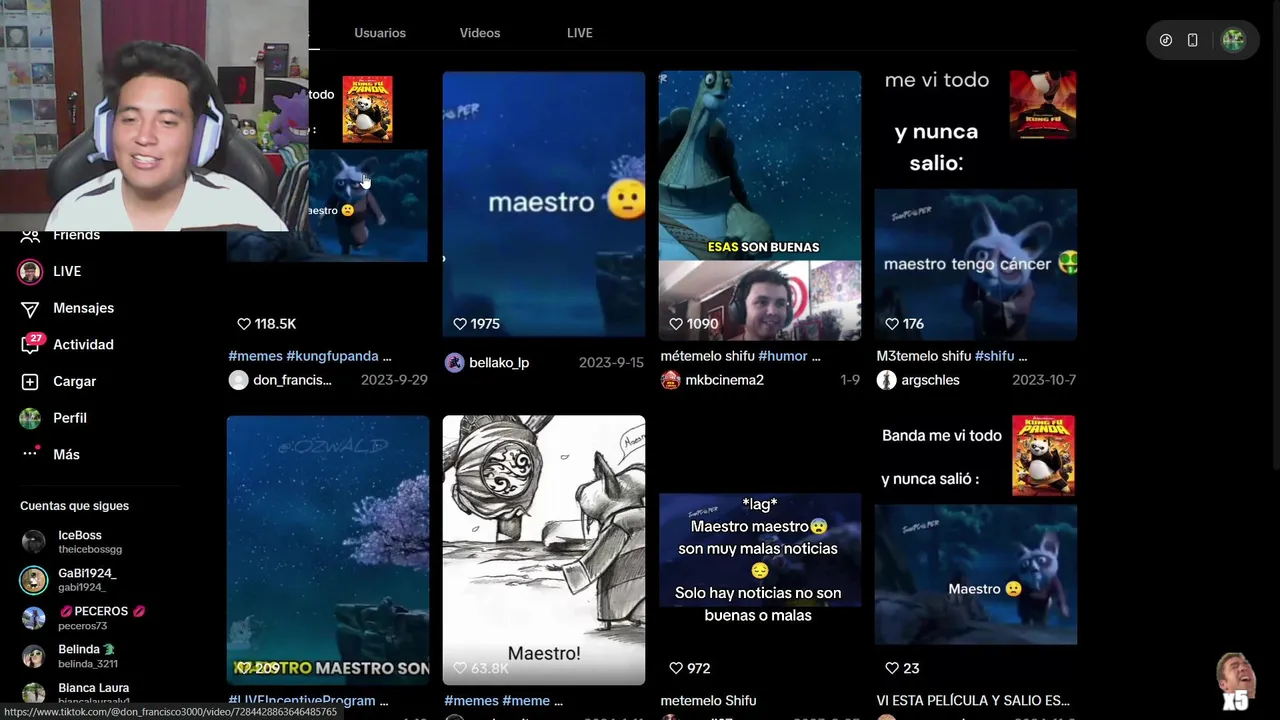Open the Friends sidebar item

tap(76, 235)
